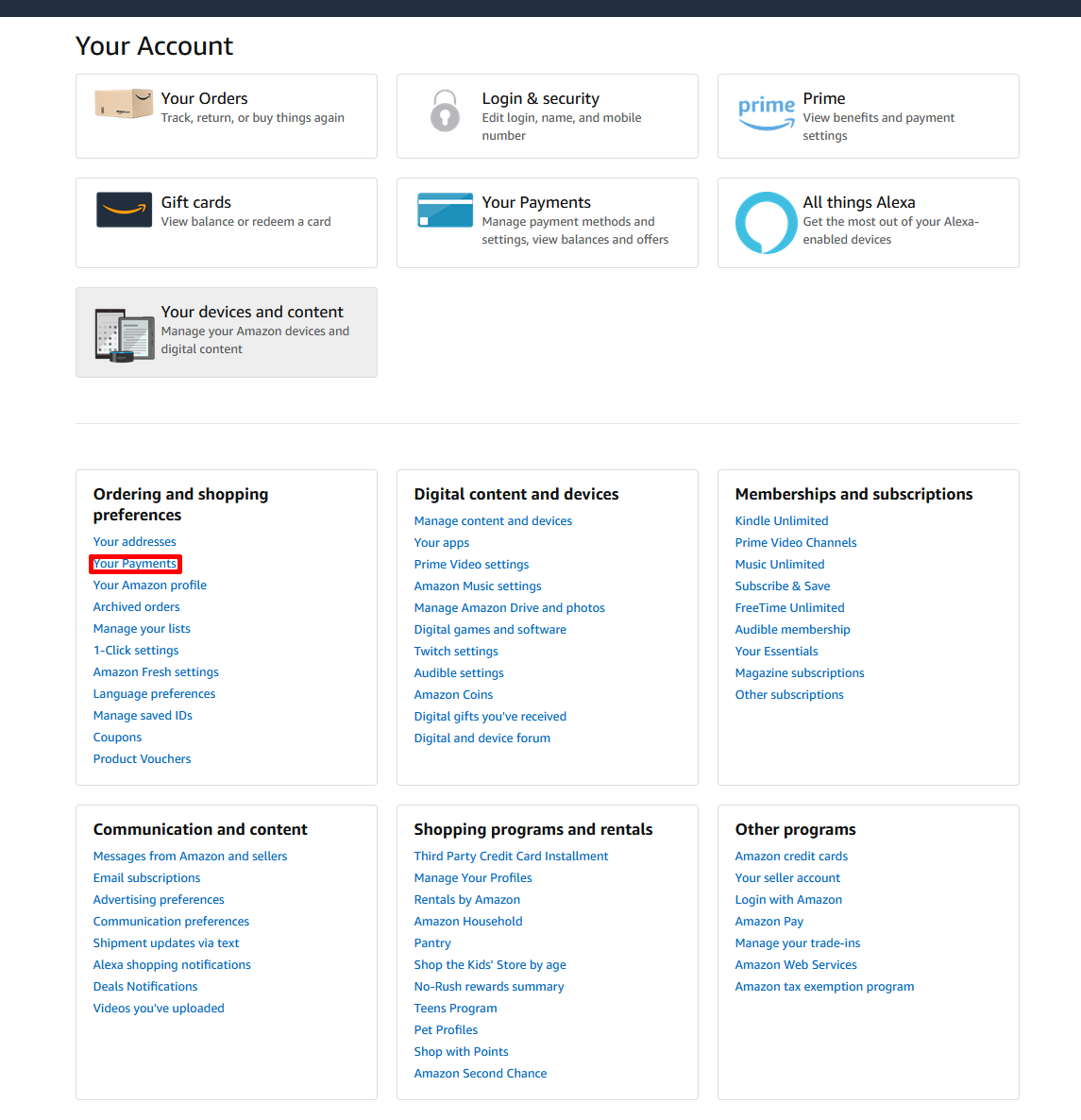This screenshot has height=1120, width=1081.
Task: Open the Login & security card title
Action: coord(540,98)
